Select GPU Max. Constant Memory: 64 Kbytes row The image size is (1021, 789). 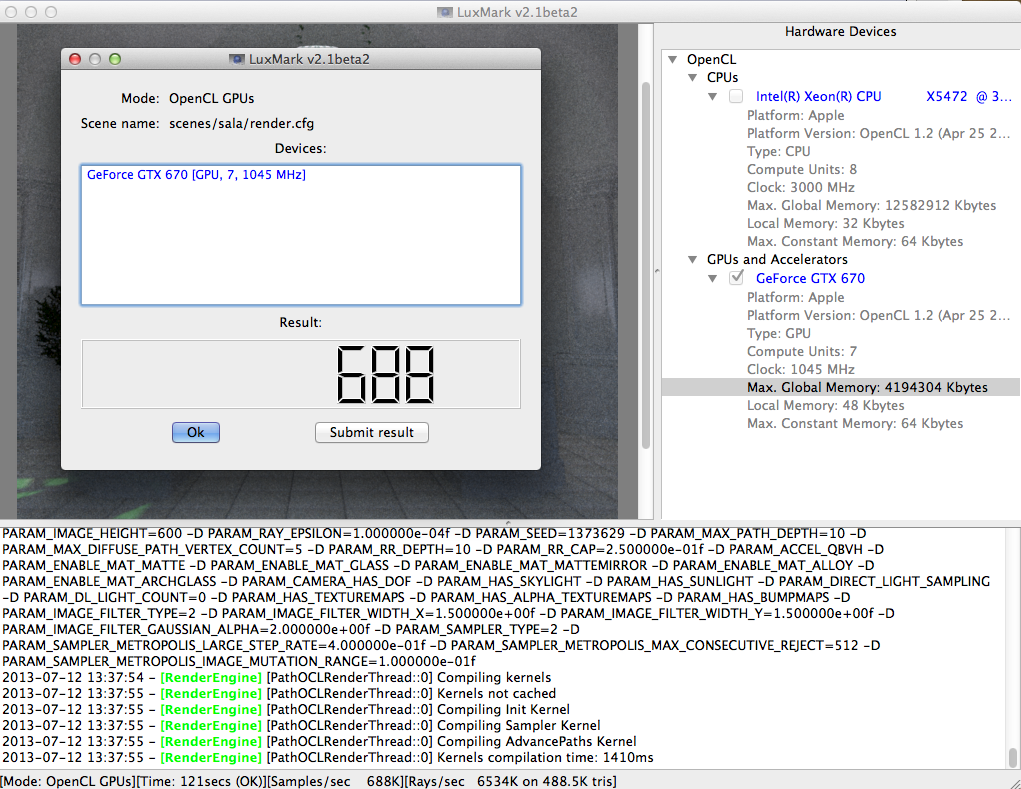point(855,423)
